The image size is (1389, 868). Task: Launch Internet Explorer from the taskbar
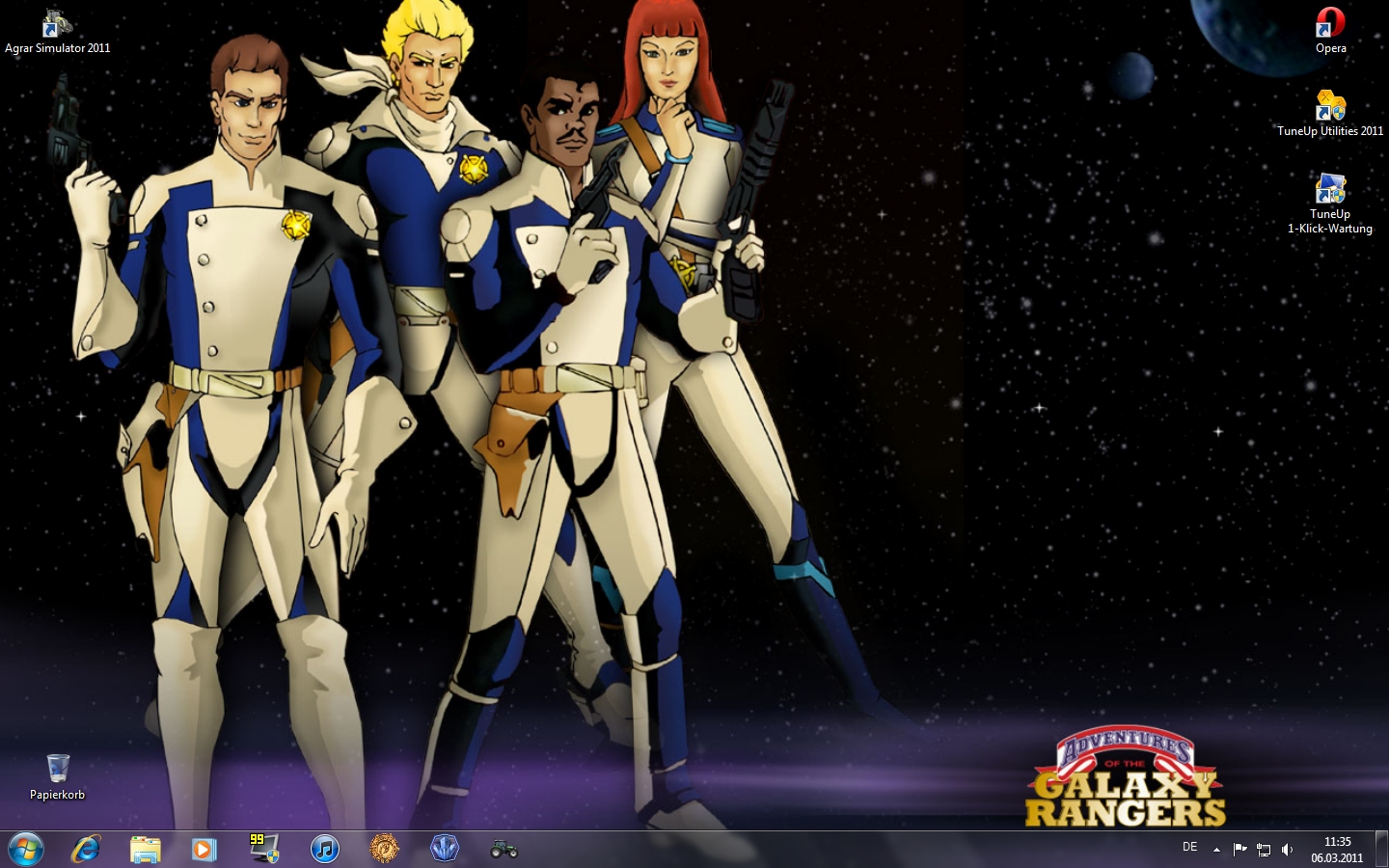[x=87, y=849]
